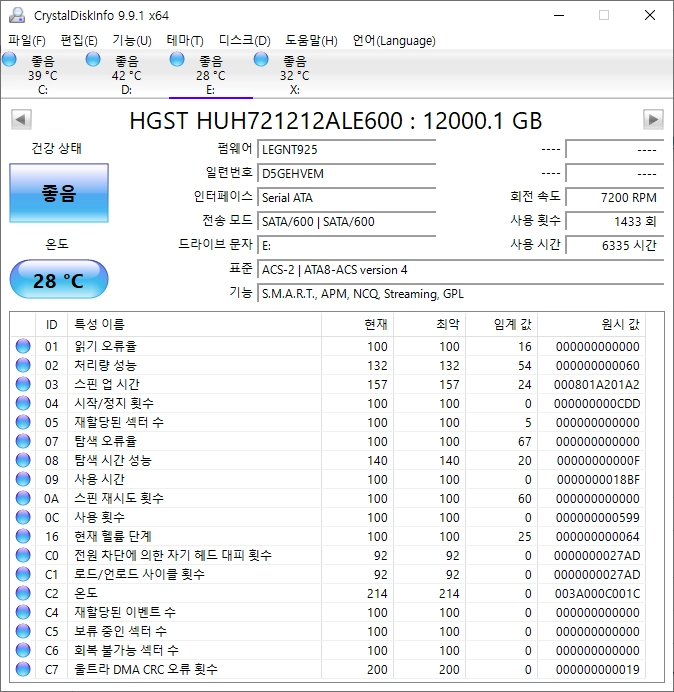Click status icon for C6 회복 불가능 섹터 수
Screen dimensions: 674x692
(x=23, y=650)
